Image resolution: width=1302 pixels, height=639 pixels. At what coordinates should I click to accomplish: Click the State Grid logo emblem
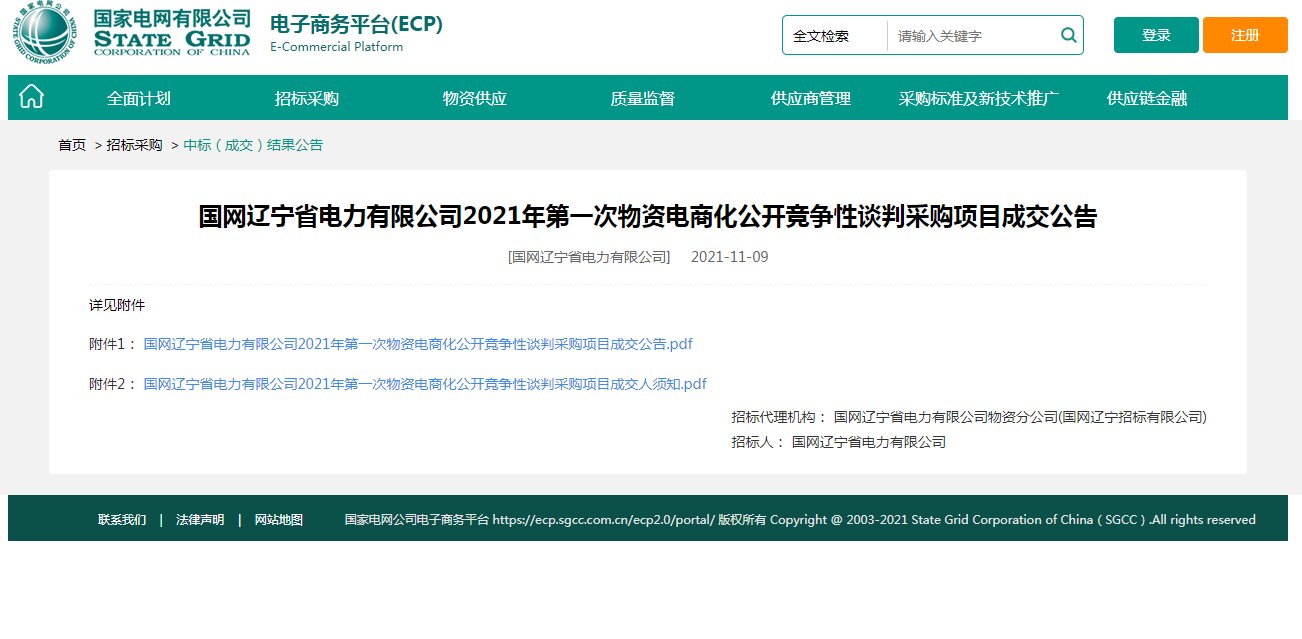pos(47,35)
